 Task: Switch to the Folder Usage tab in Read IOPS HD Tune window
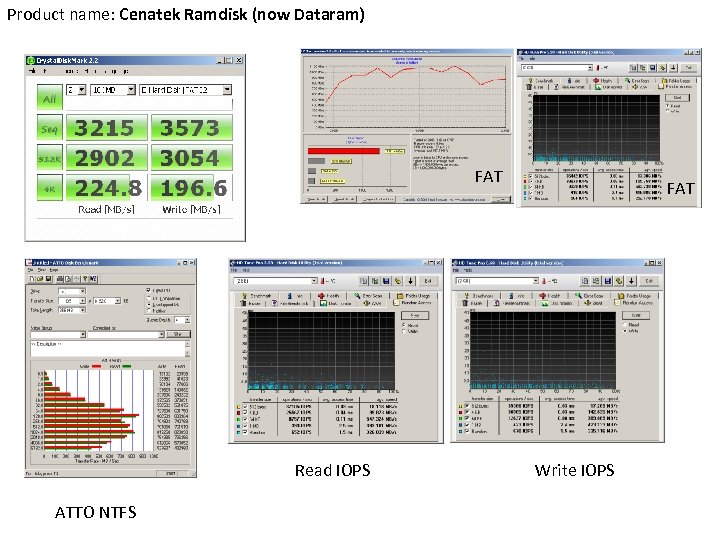click(412, 296)
